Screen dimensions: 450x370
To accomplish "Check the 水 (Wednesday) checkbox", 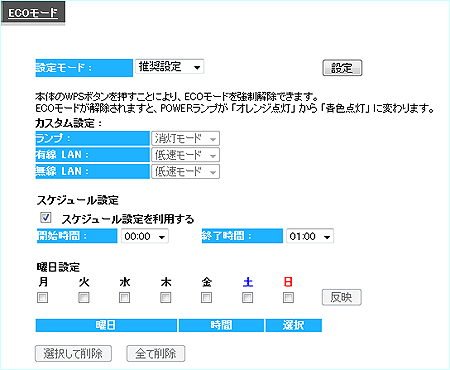I will click(x=124, y=297).
